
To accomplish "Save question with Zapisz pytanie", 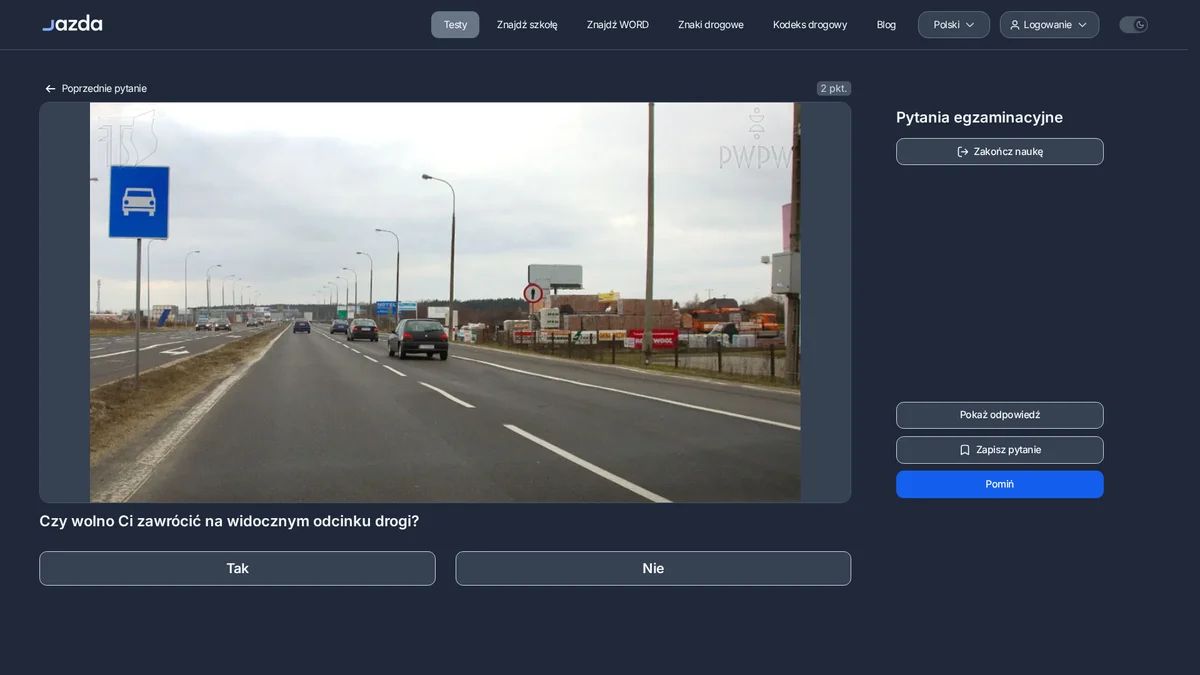I will (1000, 450).
